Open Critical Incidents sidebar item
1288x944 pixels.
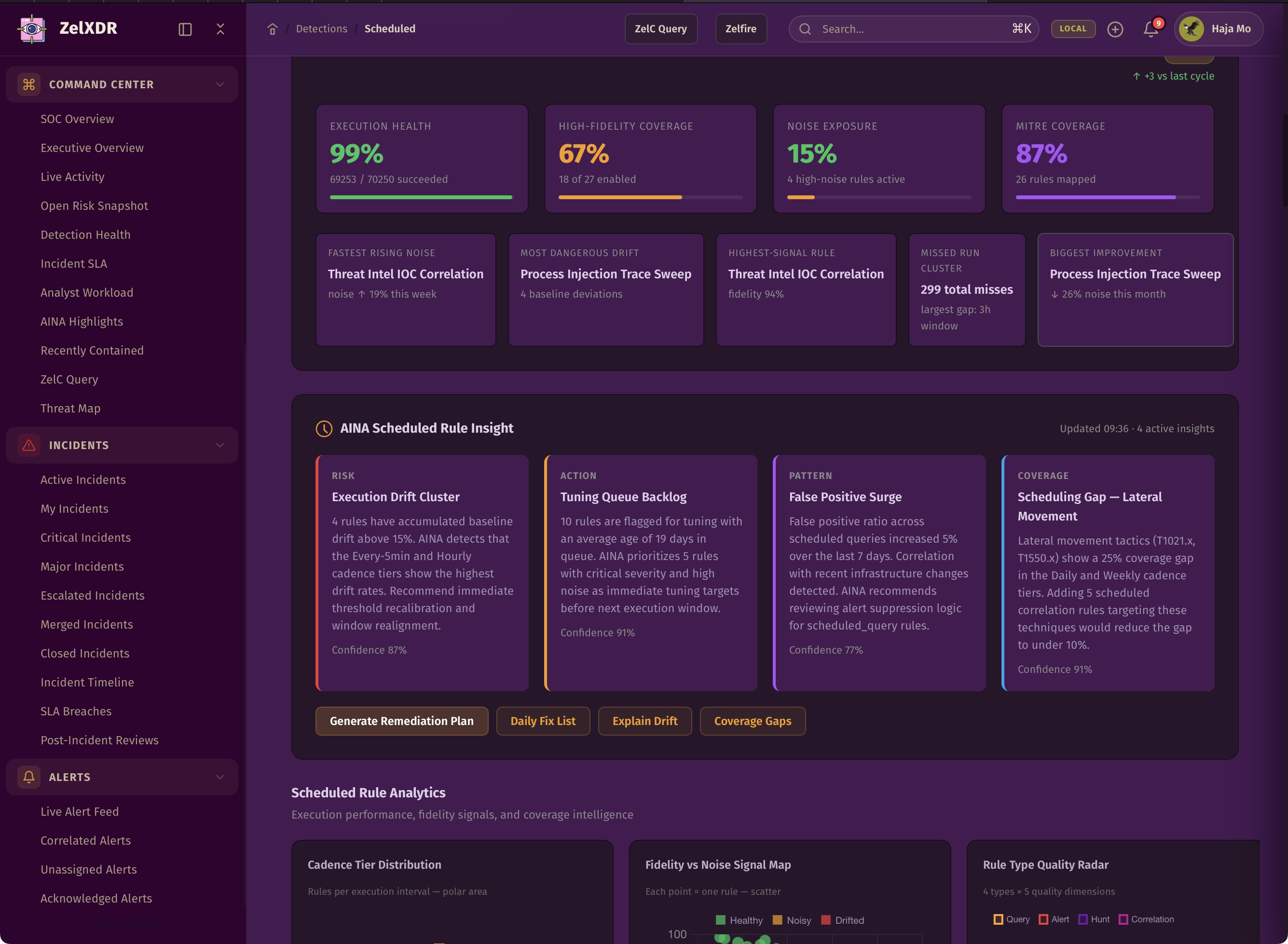[85, 538]
